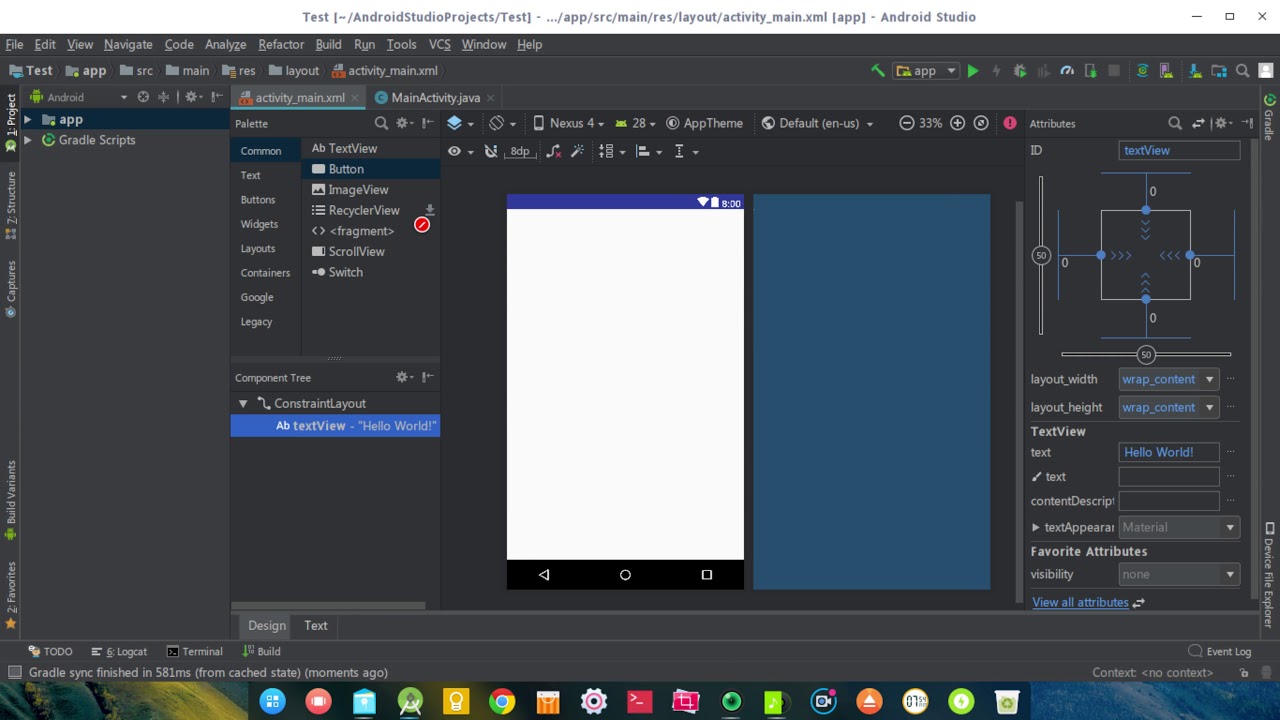Open the Build menu
This screenshot has width=1280, height=720.
point(328,44)
